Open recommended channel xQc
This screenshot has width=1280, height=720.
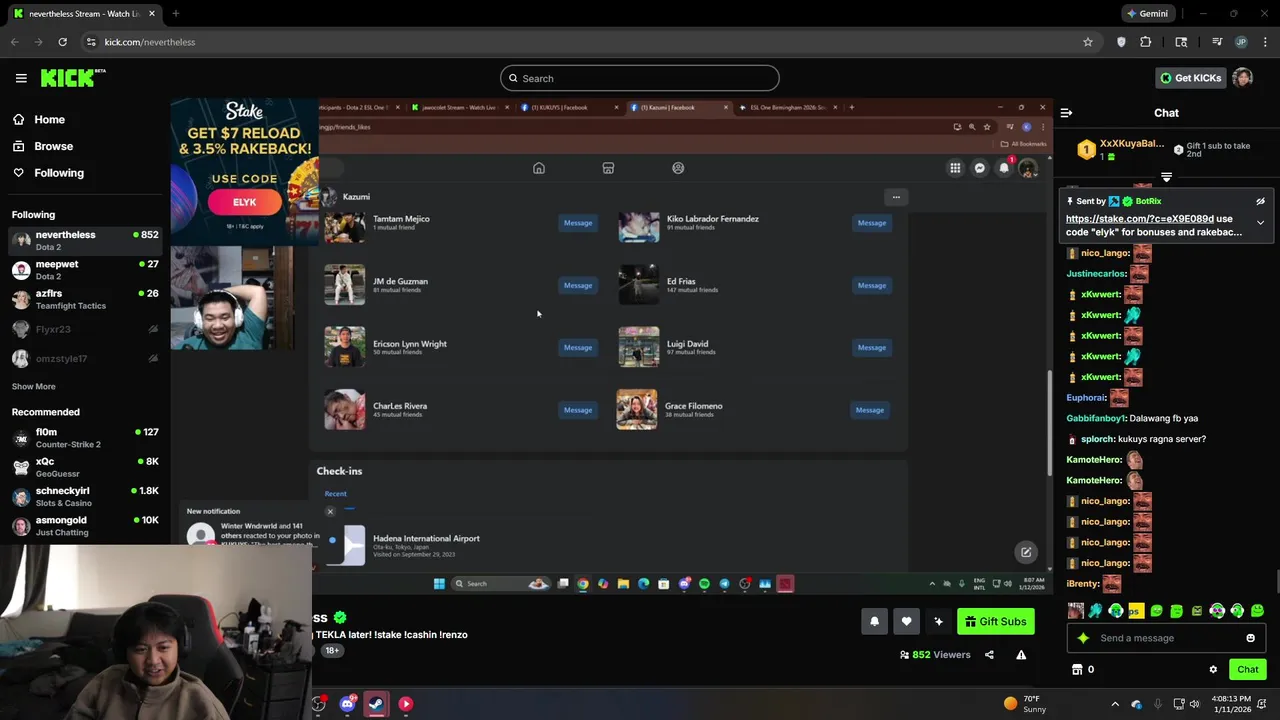click(x=85, y=467)
